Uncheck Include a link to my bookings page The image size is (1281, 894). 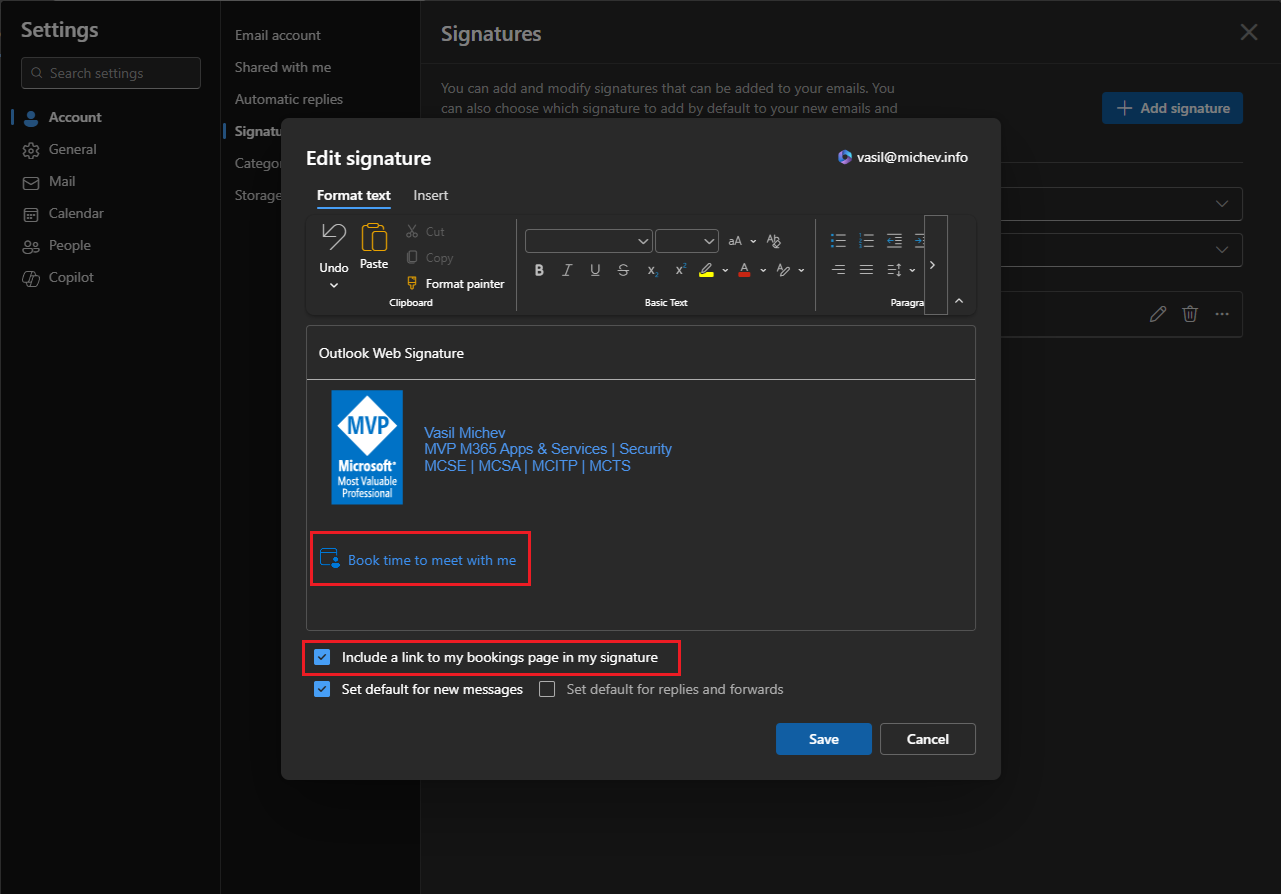point(322,657)
